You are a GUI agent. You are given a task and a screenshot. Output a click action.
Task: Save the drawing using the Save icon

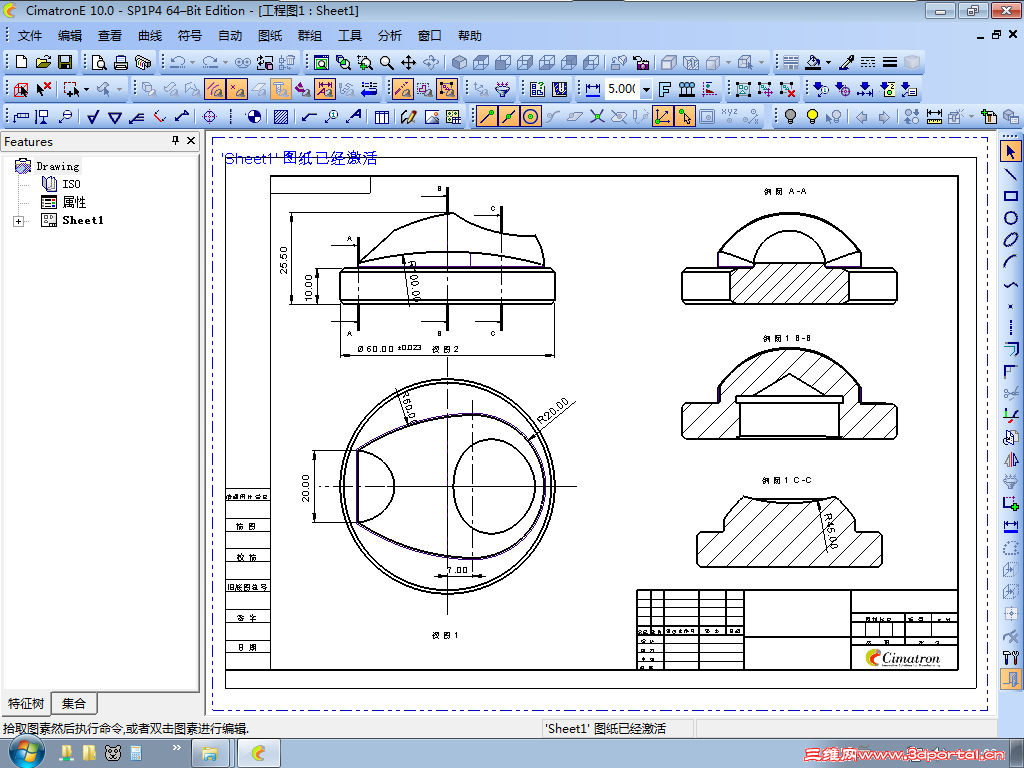tap(64, 61)
